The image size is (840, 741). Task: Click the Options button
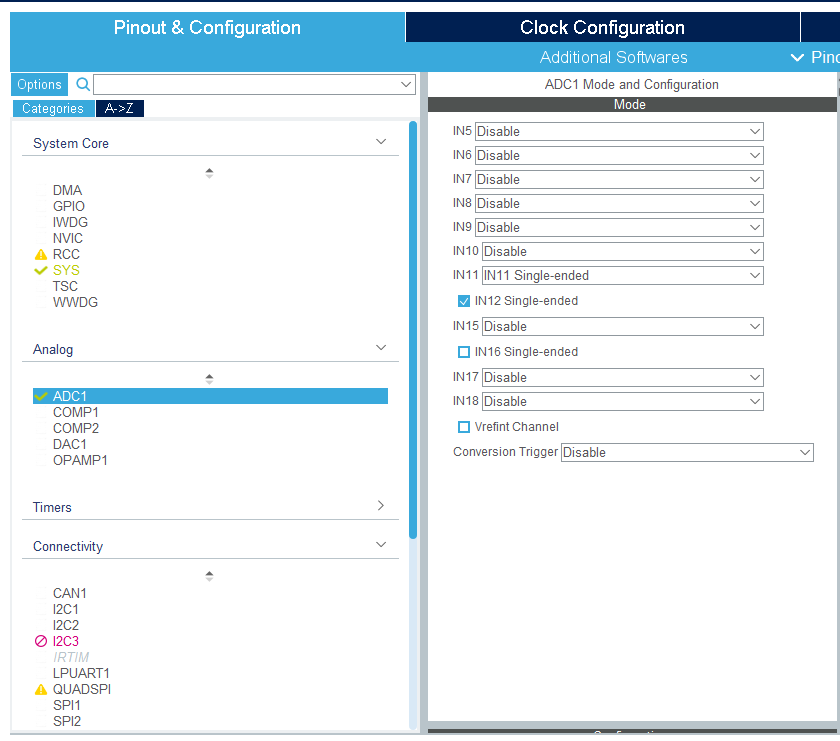(x=40, y=85)
